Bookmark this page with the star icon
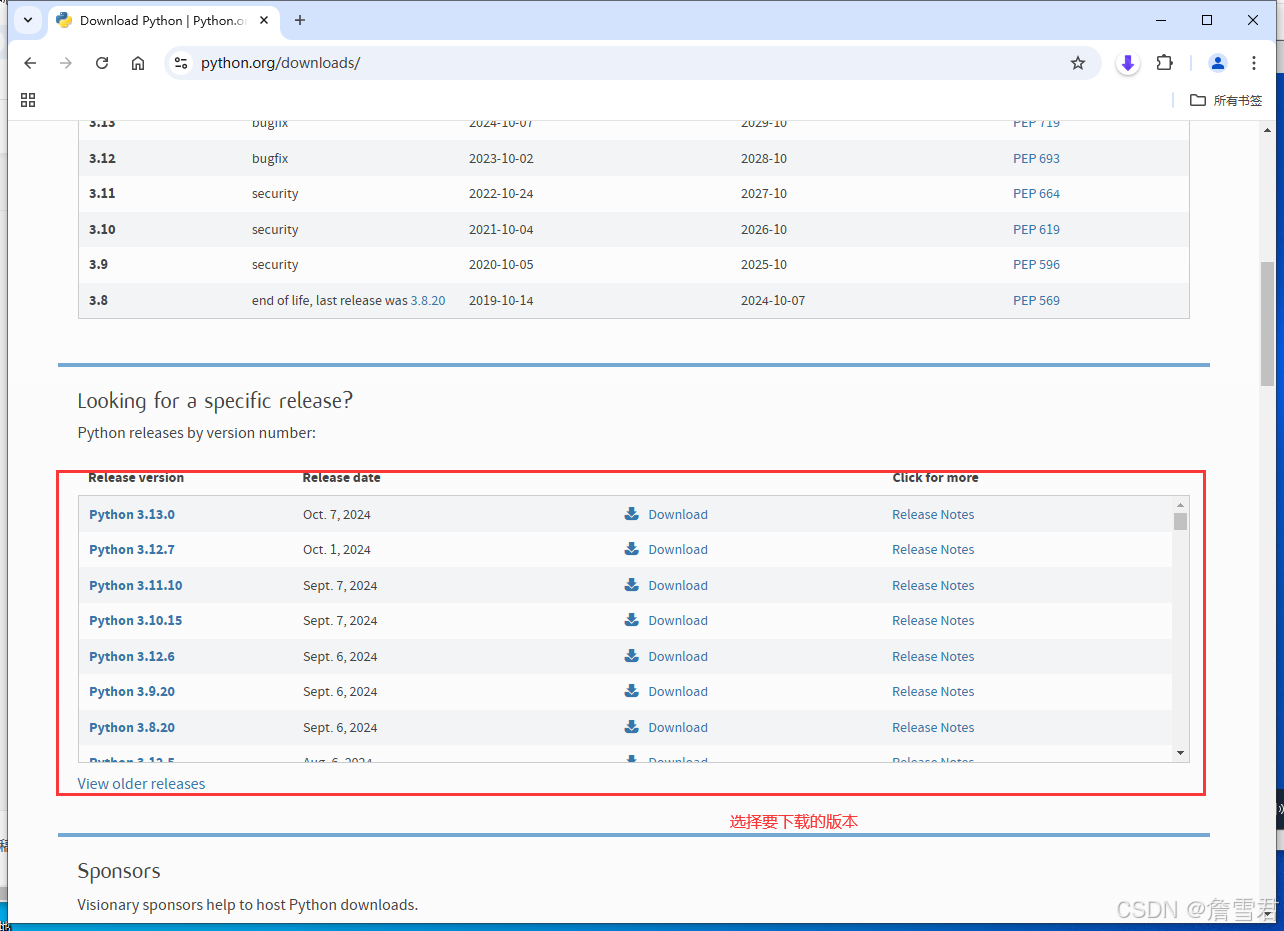Image resolution: width=1284 pixels, height=931 pixels. tap(1078, 63)
